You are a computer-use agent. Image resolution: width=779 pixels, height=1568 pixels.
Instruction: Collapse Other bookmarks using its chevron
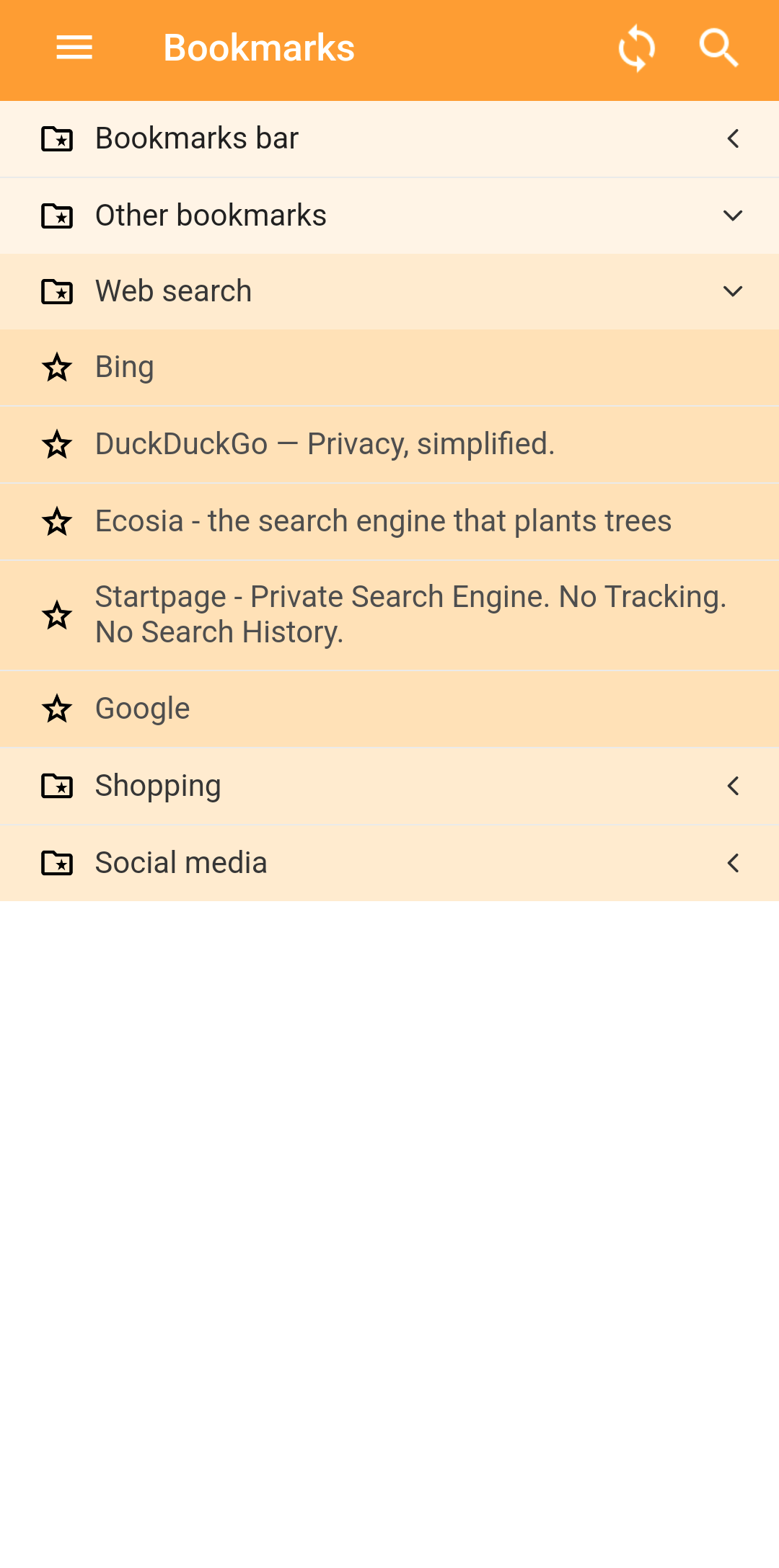(733, 216)
